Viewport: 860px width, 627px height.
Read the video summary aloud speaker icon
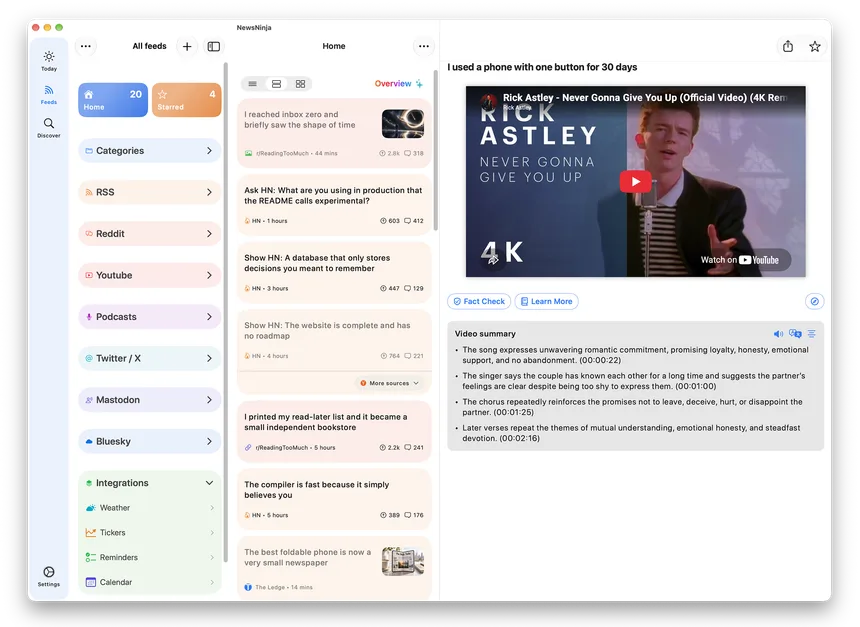pyautogui.click(x=778, y=334)
